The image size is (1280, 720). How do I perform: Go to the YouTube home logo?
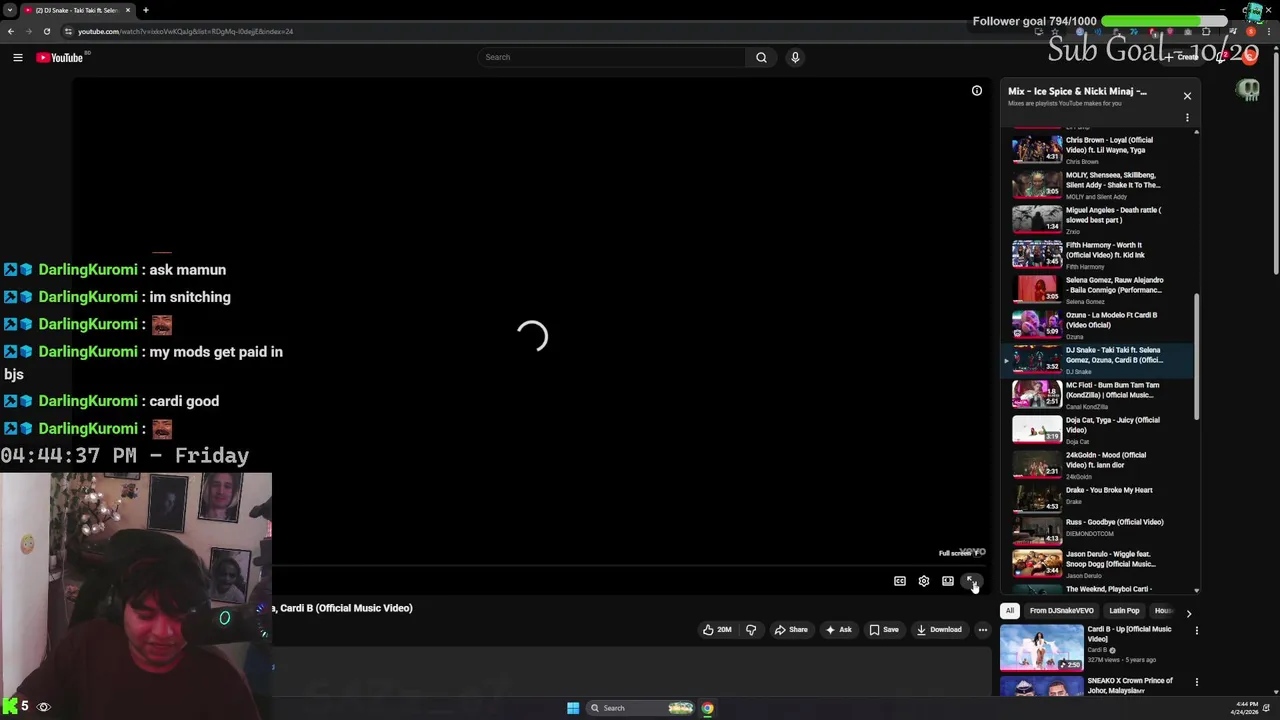(x=60, y=57)
